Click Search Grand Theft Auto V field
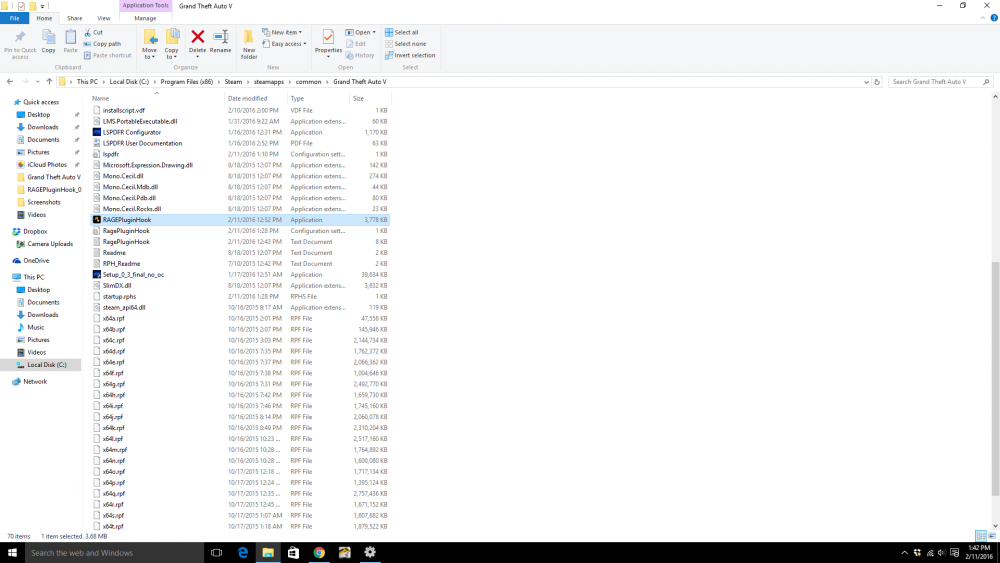The width and height of the screenshot is (1000, 563). point(940,82)
